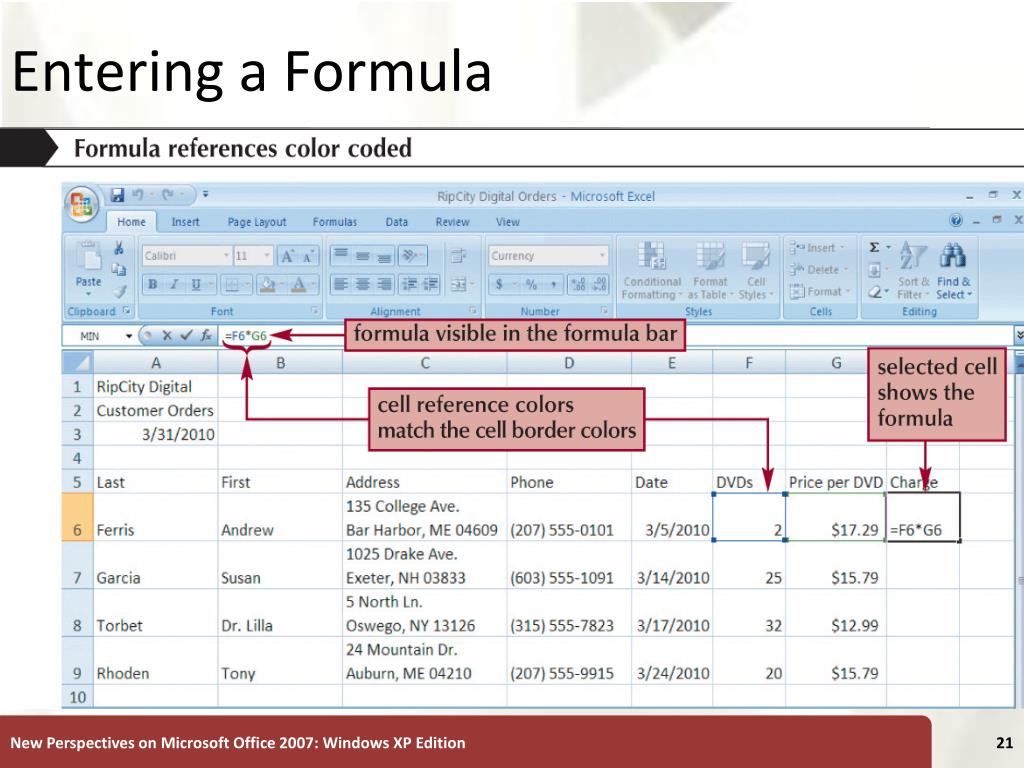The height and width of the screenshot is (768, 1024).
Task: Switch to the Insert ribbon tab
Action: pos(185,222)
